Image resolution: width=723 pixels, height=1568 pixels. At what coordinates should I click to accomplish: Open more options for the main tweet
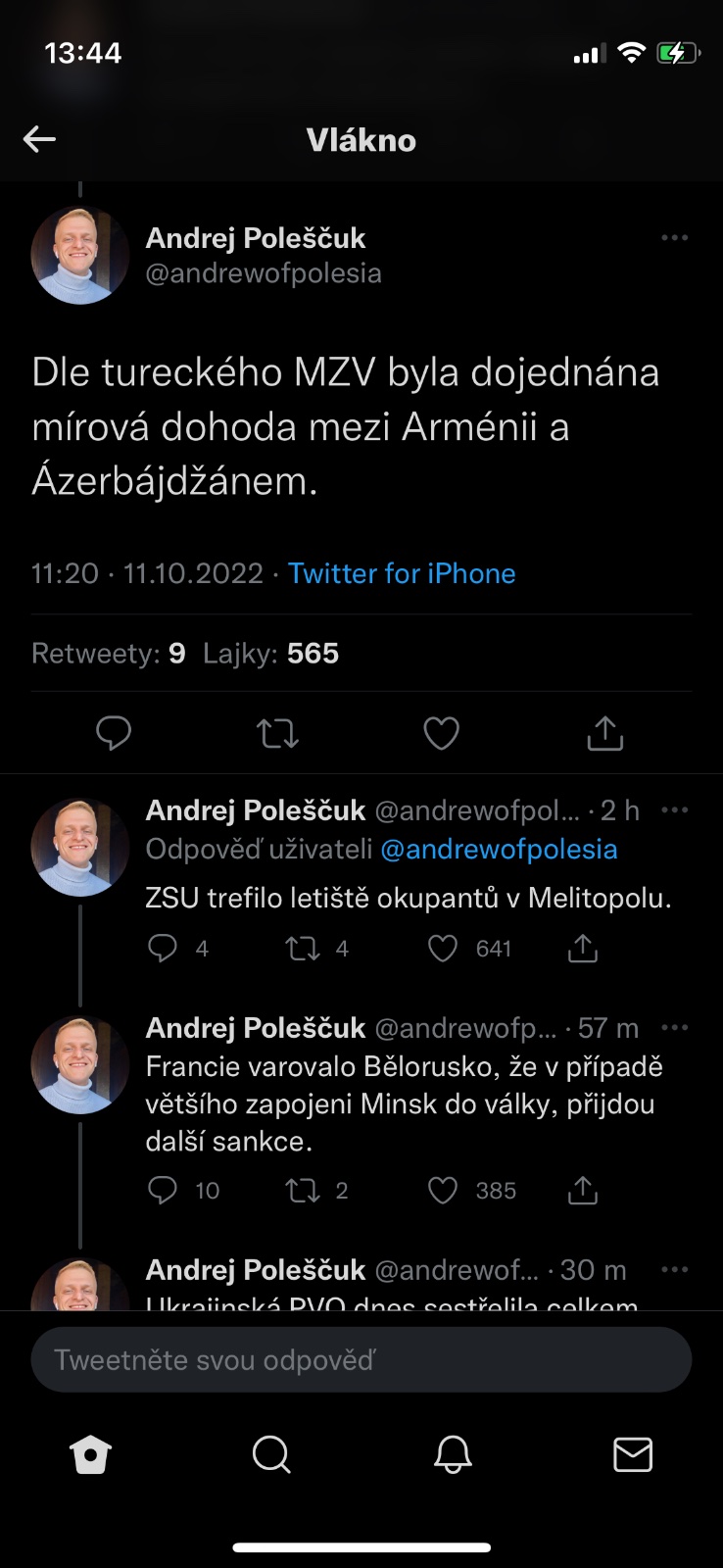click(x=674, y=238)
